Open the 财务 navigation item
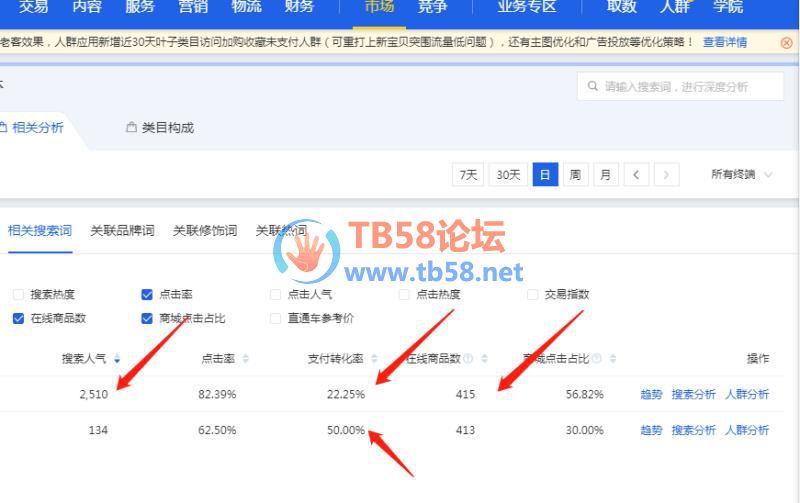800x503 pixels. point(299,7)
